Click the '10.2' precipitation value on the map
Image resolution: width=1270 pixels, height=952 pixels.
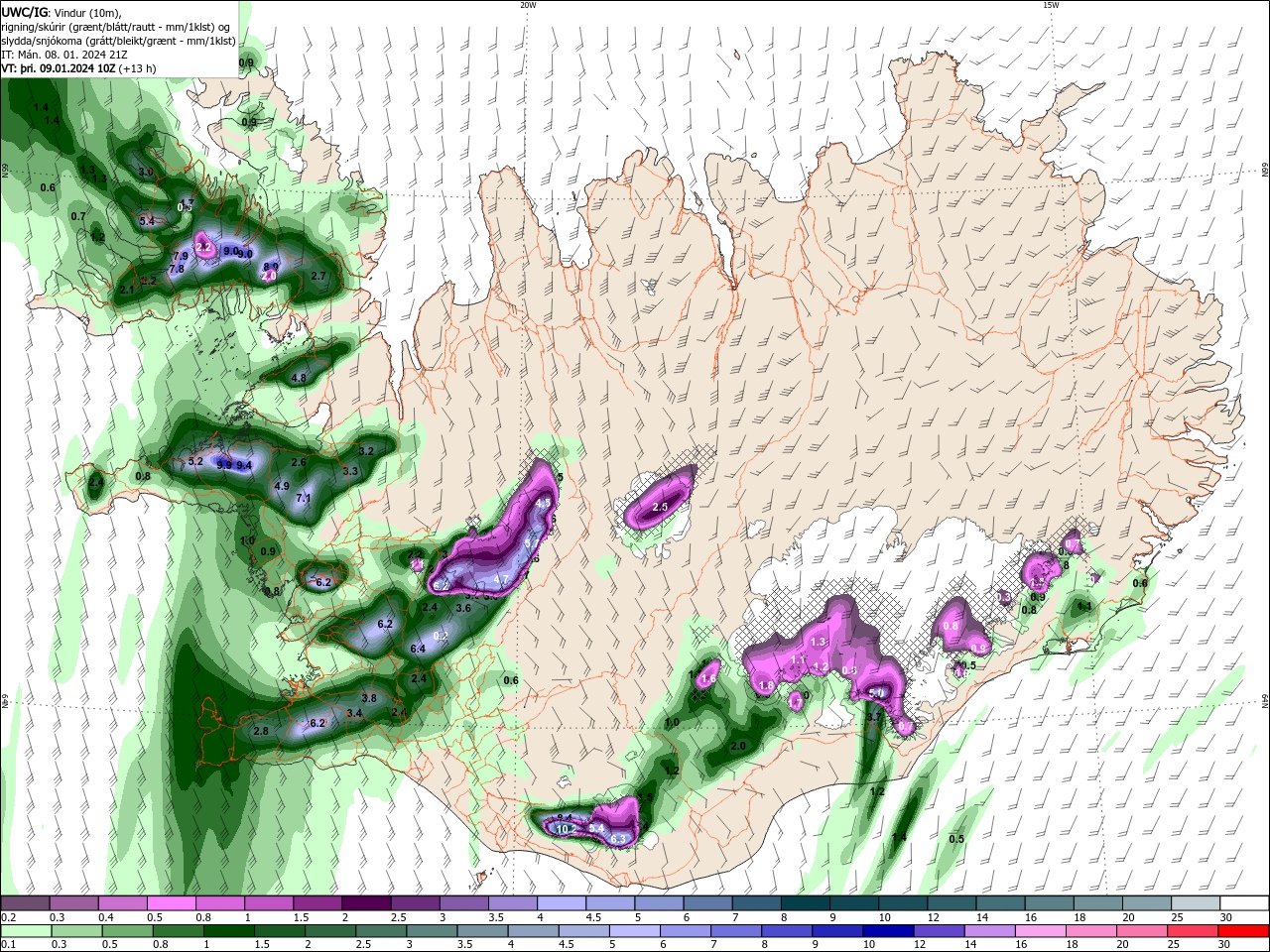click(567, 829)
